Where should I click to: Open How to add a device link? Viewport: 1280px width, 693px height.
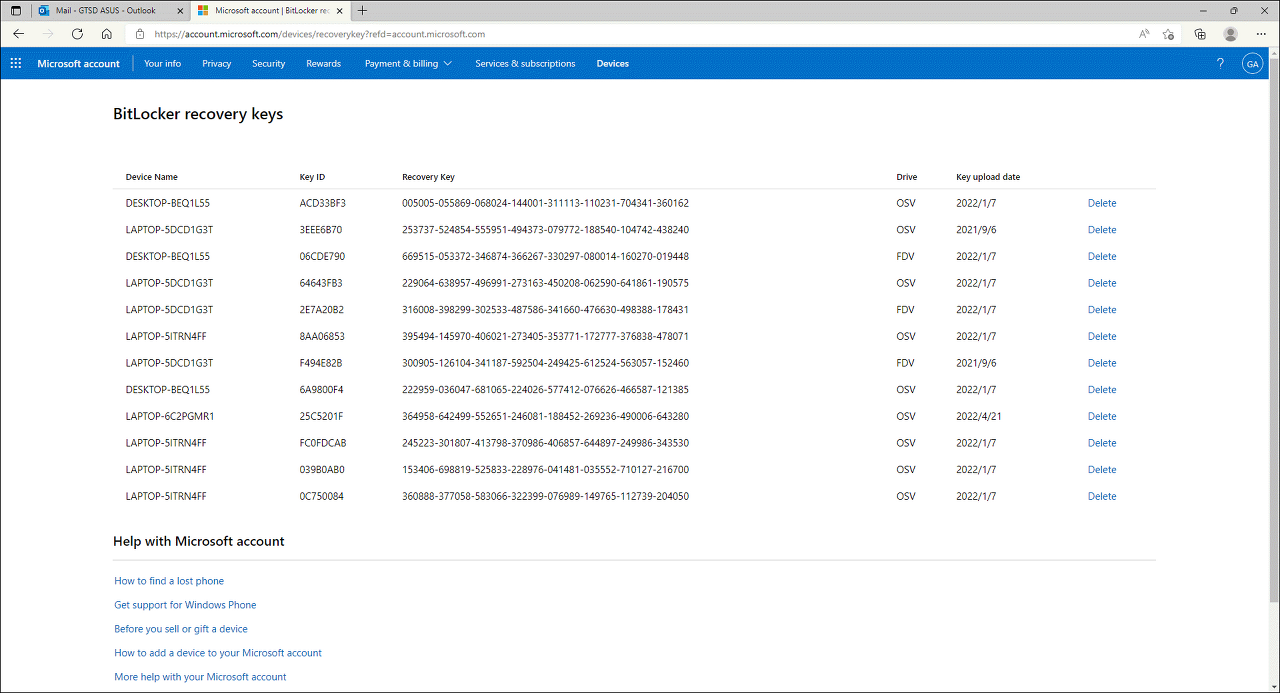pyautogui.click(x=218, y=653)
